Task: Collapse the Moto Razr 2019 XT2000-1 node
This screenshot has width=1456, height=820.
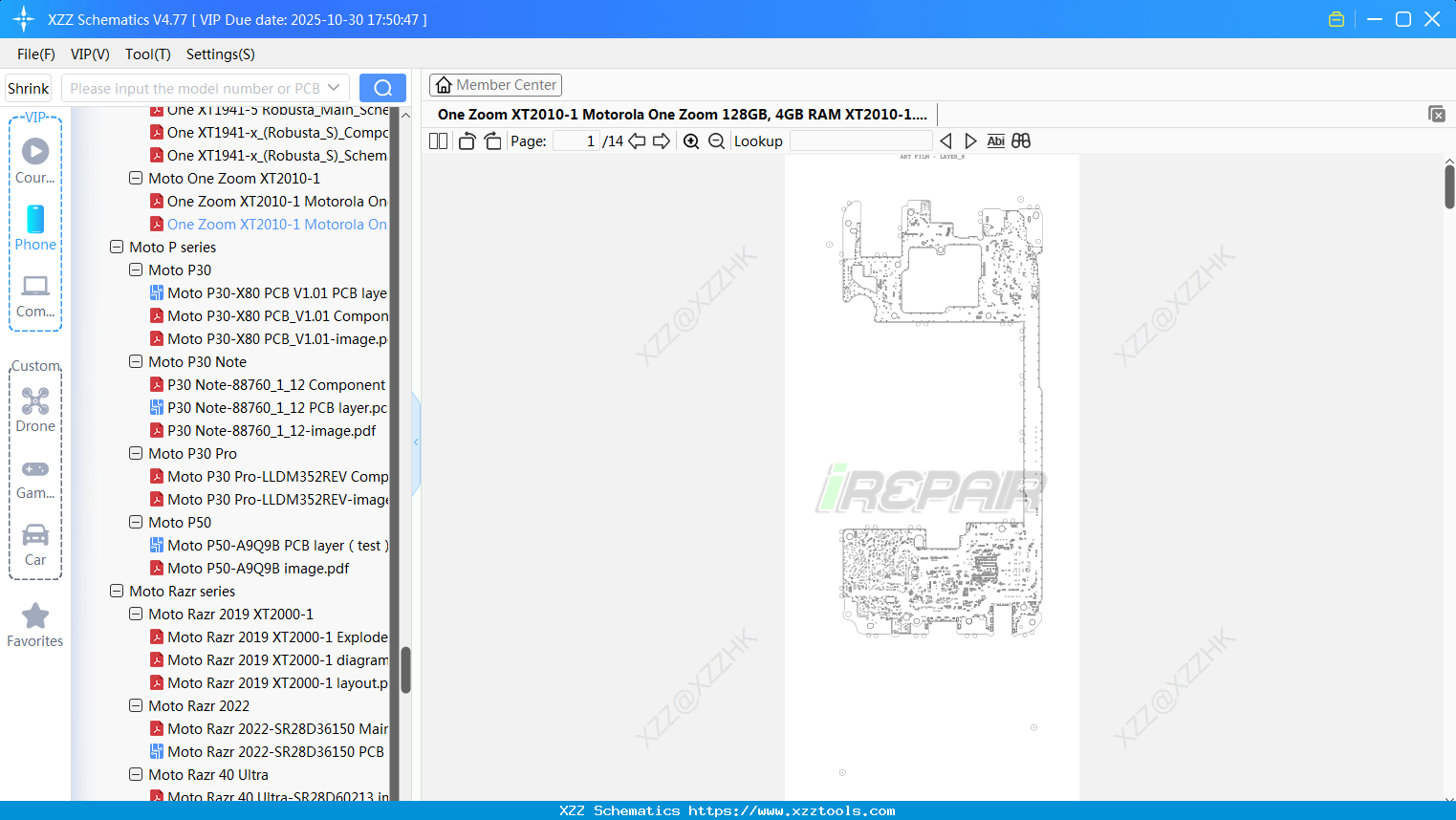Action: click(x=136, y=614)
